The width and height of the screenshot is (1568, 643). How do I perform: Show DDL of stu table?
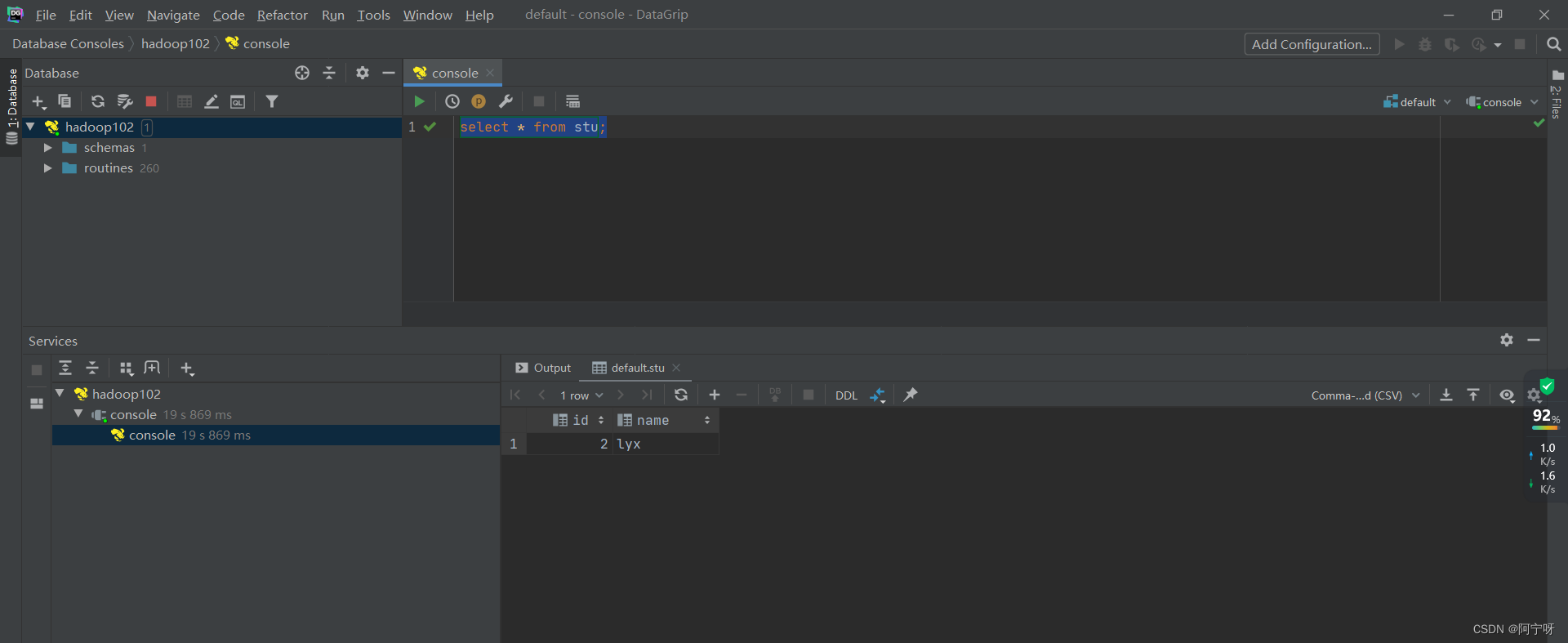click(x=846, y=395)
